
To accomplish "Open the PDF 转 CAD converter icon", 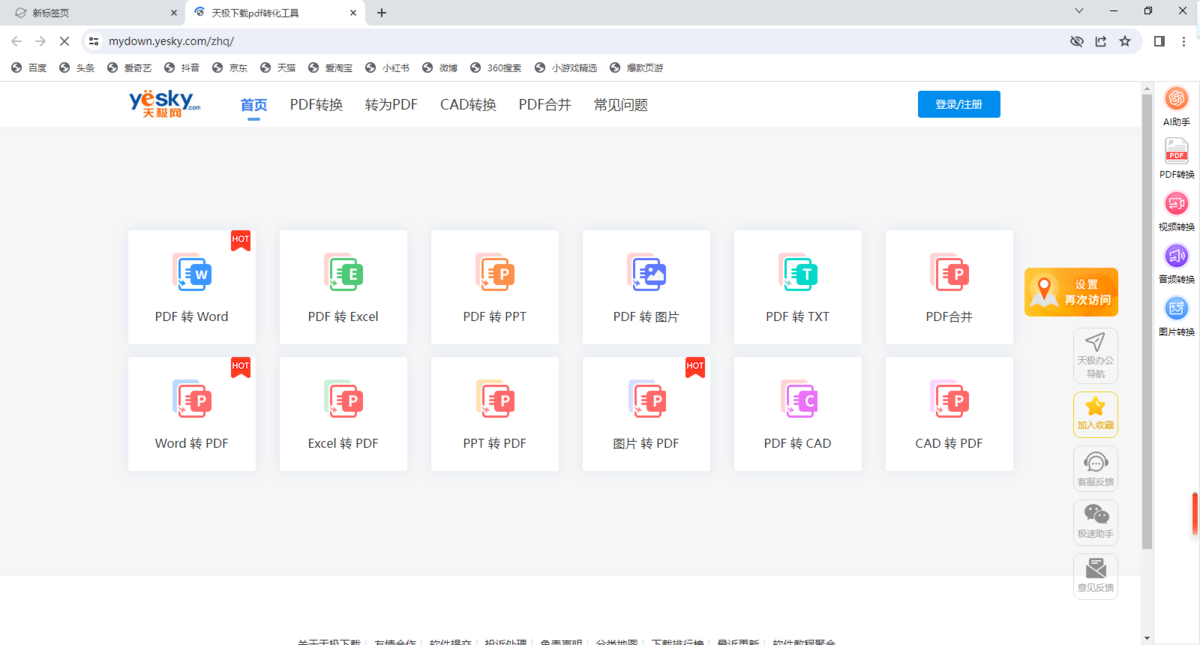I will click(798, 399).
